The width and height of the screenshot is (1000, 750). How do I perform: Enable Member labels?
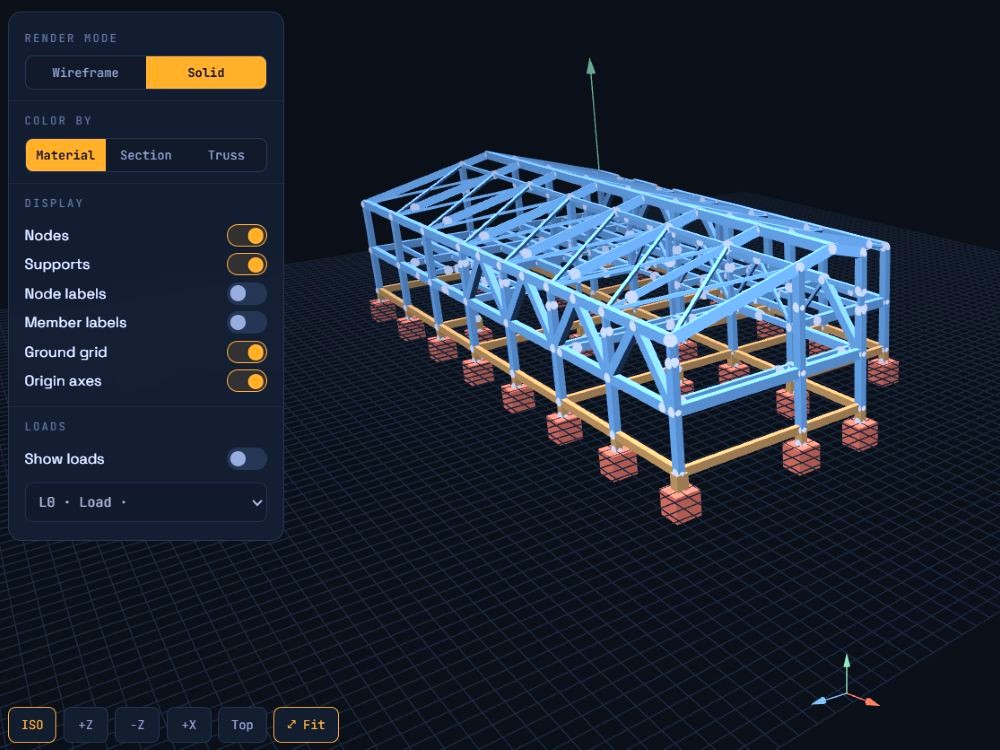(x=247, y=323)
